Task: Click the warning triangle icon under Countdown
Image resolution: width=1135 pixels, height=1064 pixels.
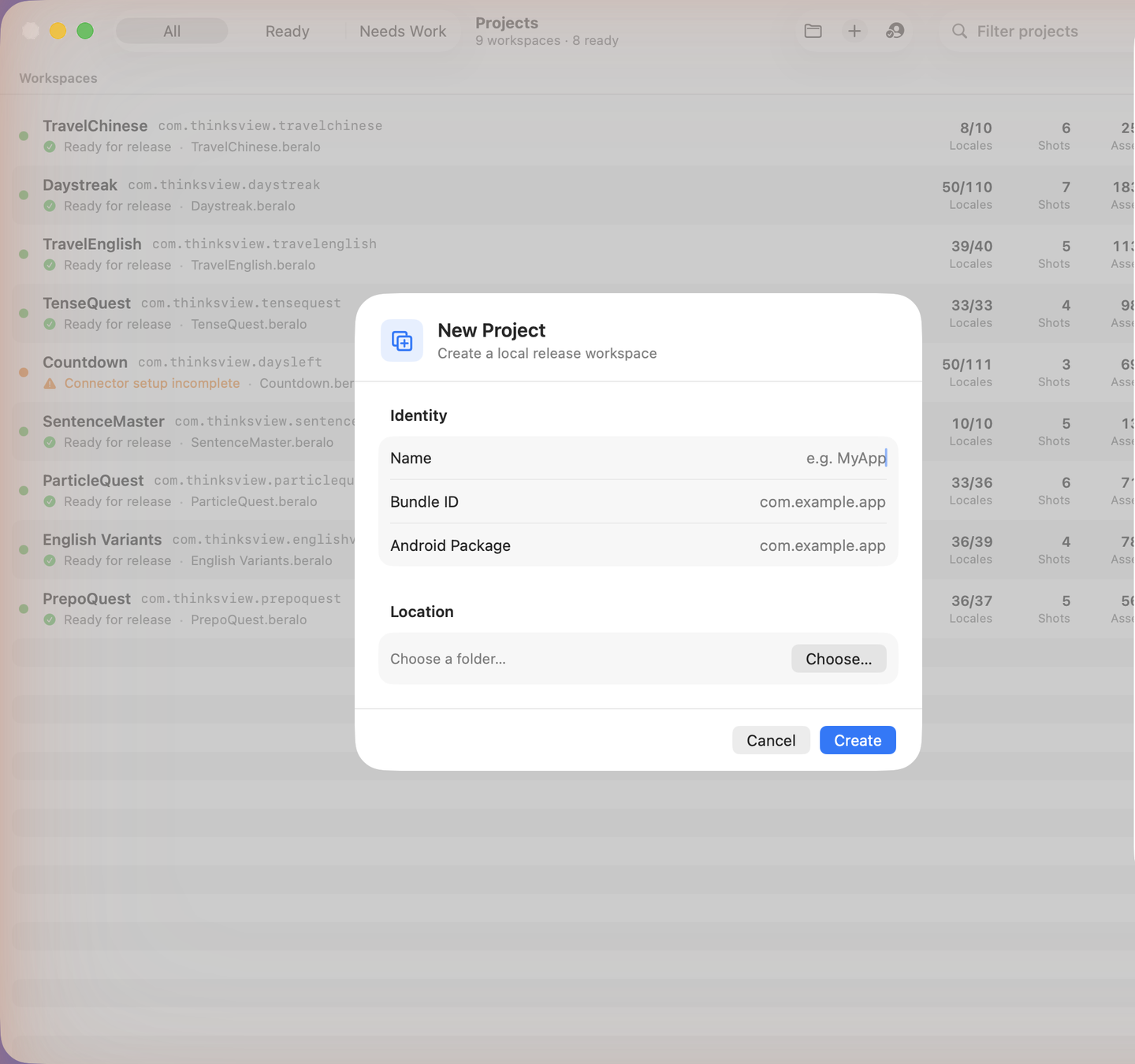Action: tap(50, 383)
